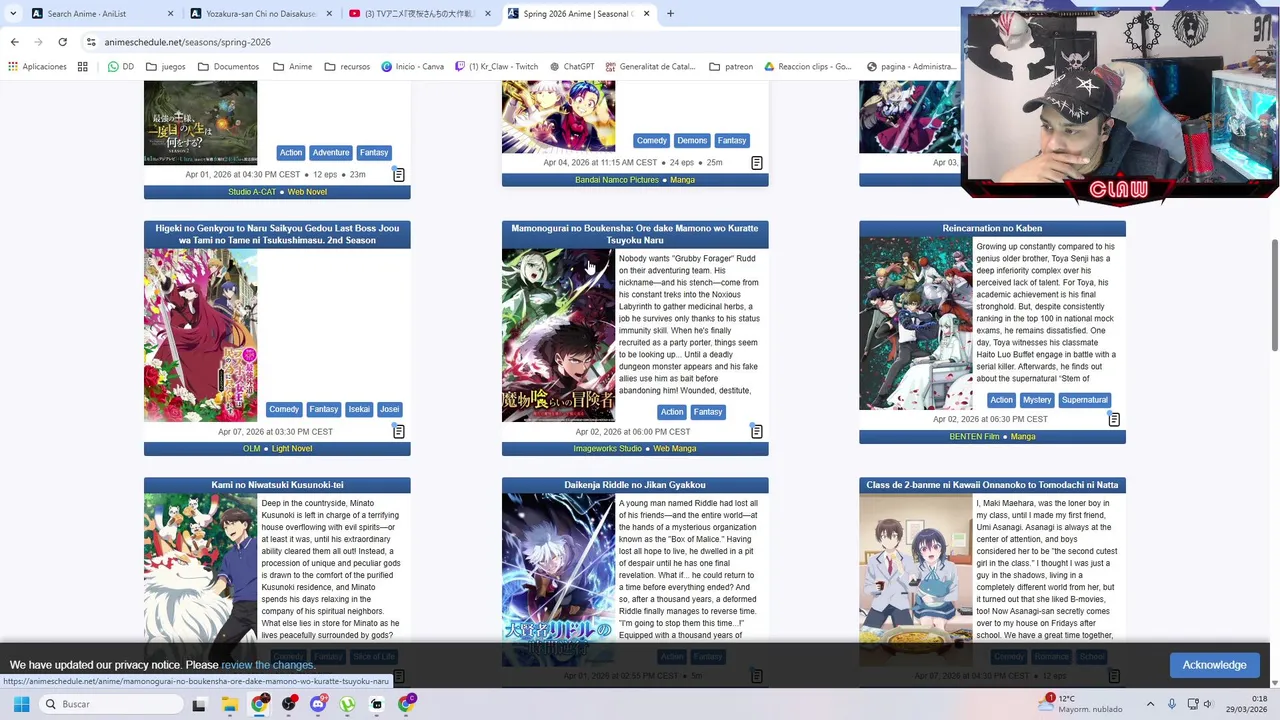
Task: Select the Mystery genre tag
Action: pos(1037,400)
